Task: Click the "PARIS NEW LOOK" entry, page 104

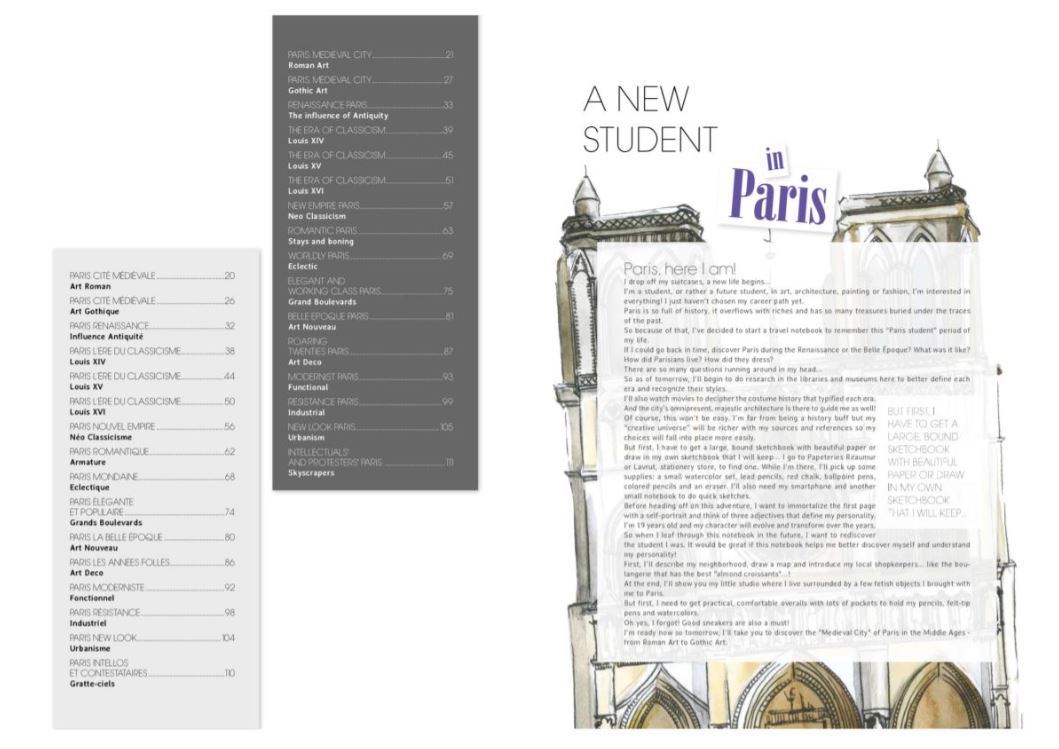Action: tap(152, 638)
